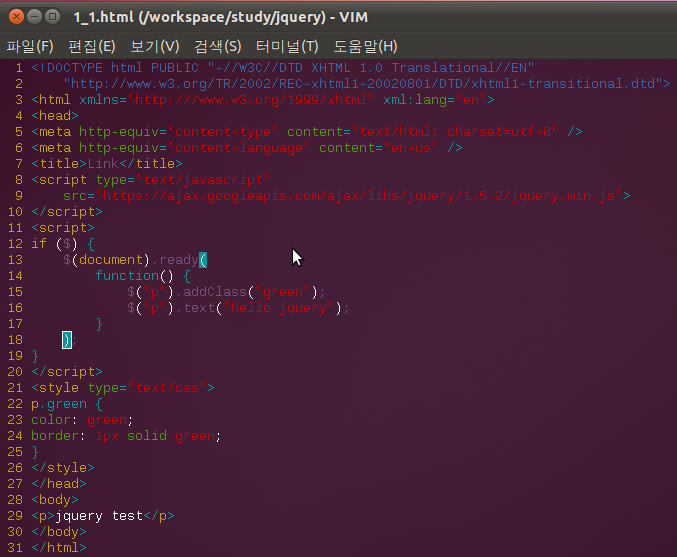This screenshot has height=557, width=677.
Task: Click the highlighted closing parenthesis on line 18
Action: tap(67, 340)
